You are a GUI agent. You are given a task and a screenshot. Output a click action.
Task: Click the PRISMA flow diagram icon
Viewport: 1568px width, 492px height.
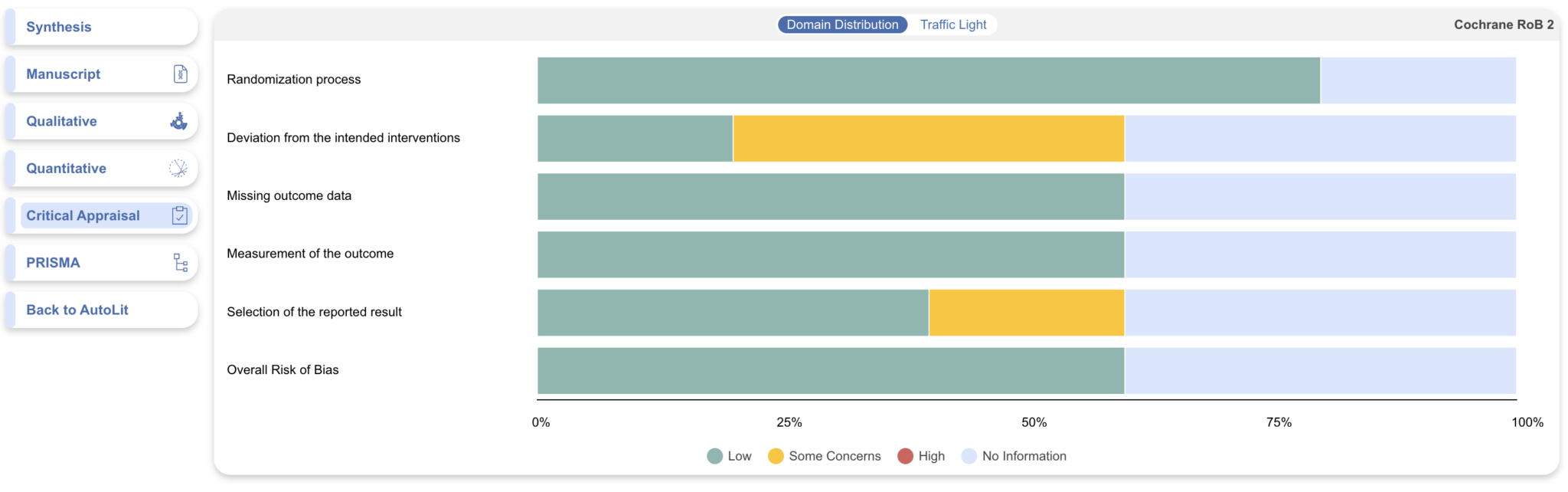click(181, 263)
